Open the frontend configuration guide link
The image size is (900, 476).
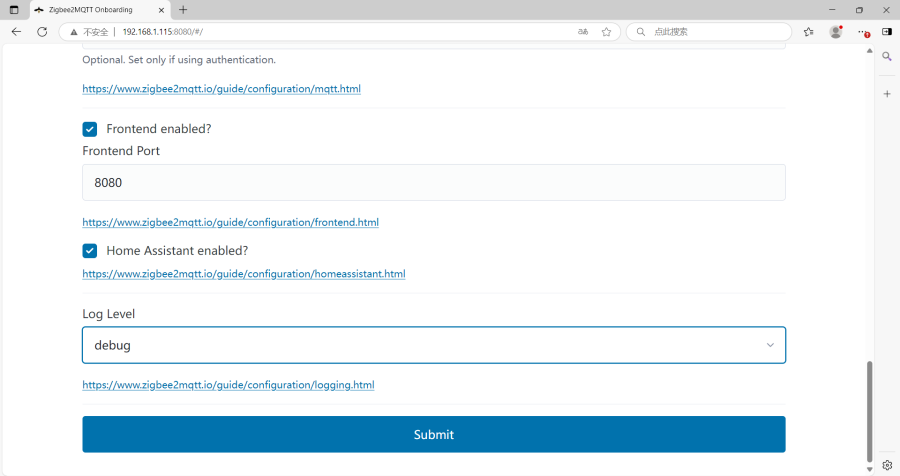[x=230, y=222]
